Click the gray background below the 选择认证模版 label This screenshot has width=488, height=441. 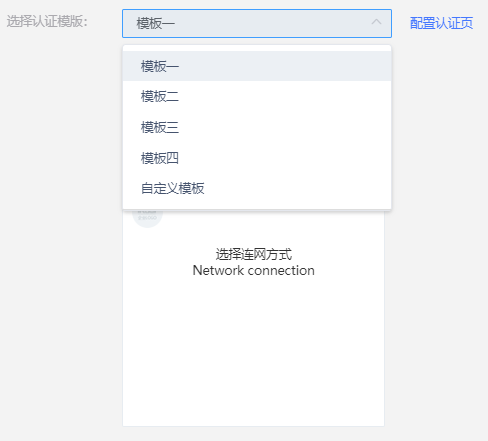click(60, 200)
